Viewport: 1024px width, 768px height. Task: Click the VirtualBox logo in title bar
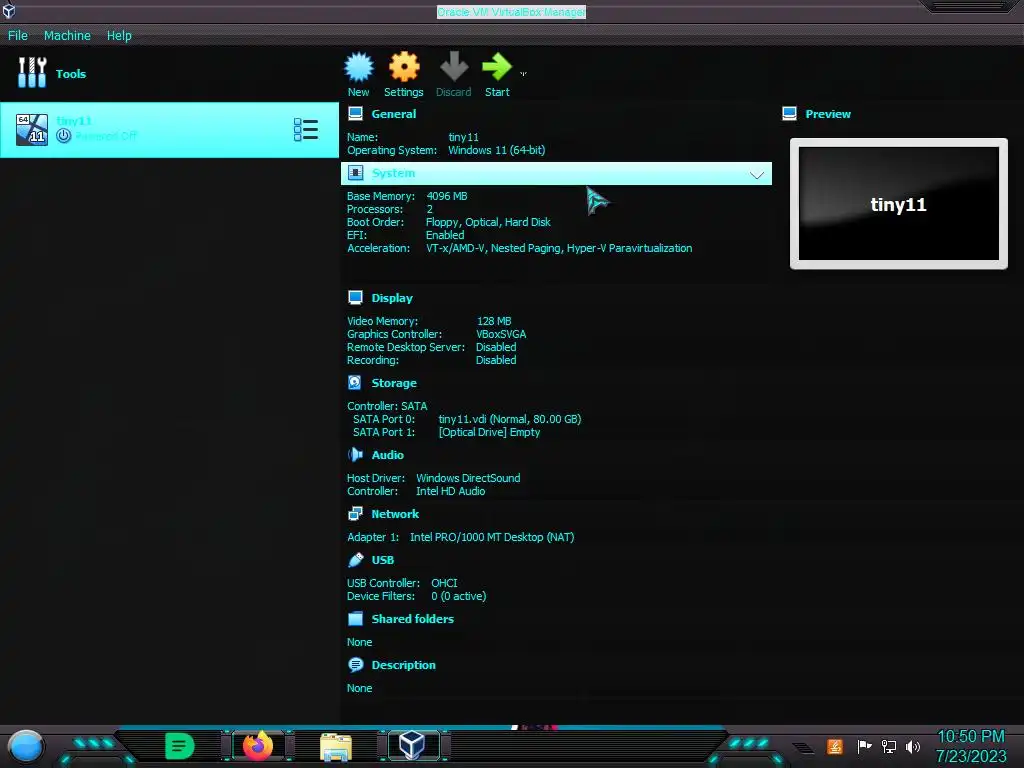8,10
